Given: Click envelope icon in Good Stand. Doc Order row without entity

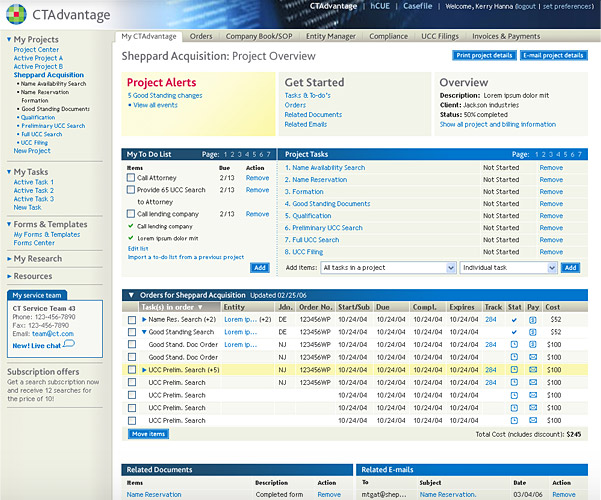Looking at the screenshot, I should coord(533,357).
